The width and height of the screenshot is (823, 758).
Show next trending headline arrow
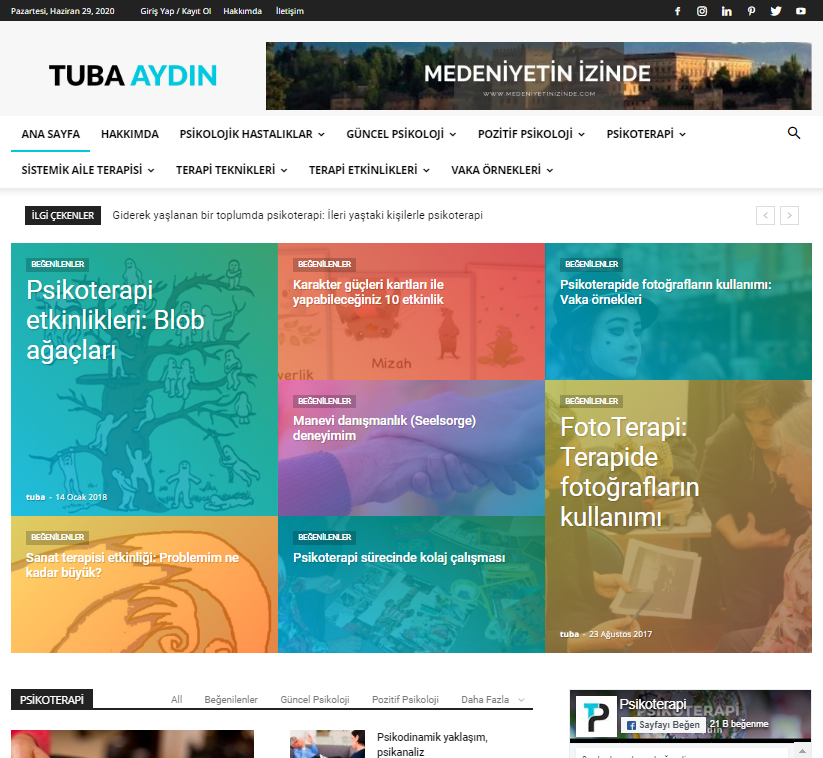pyautogui.click(x=790, y=215)
